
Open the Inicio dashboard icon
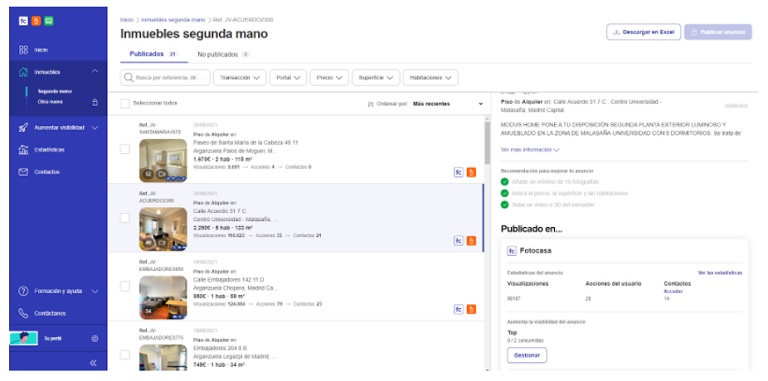tap(23, 50)
